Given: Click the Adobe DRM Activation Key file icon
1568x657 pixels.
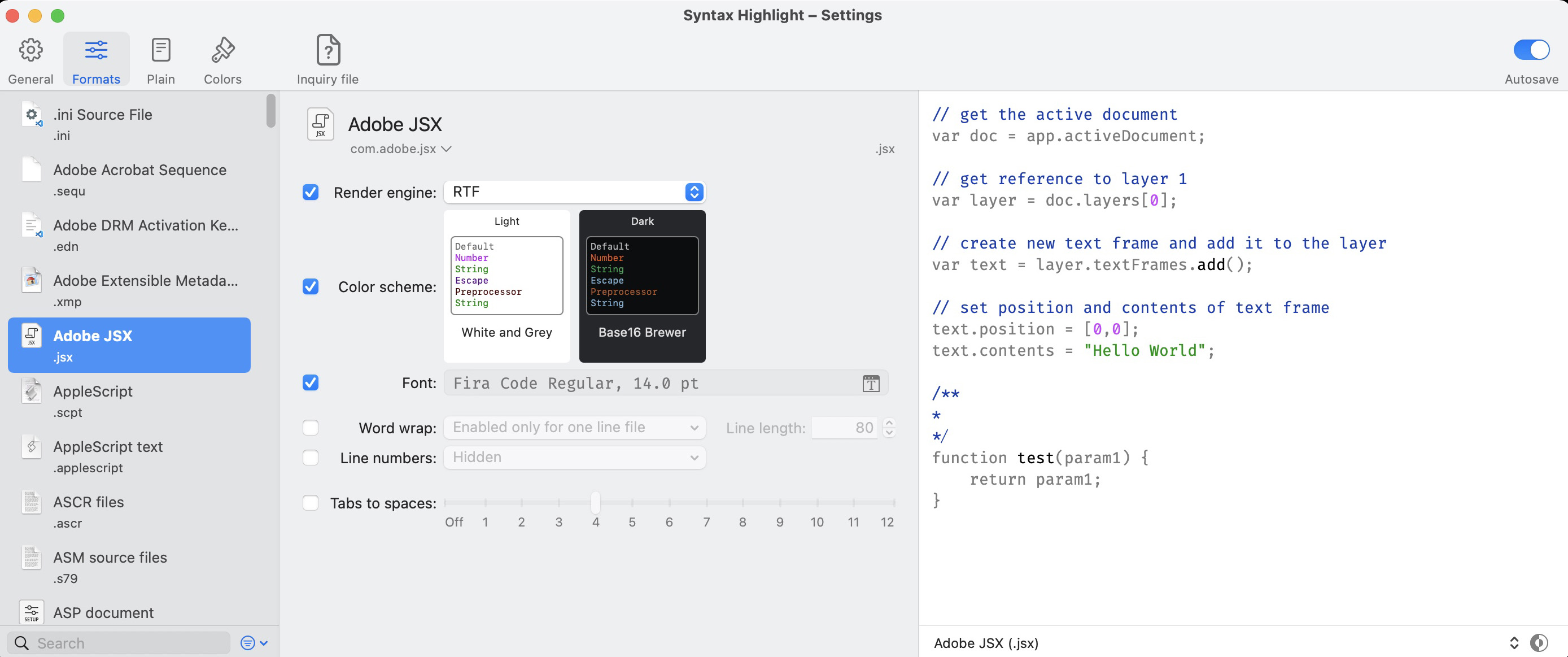Looking at the screenshot, I should (32, 225).
